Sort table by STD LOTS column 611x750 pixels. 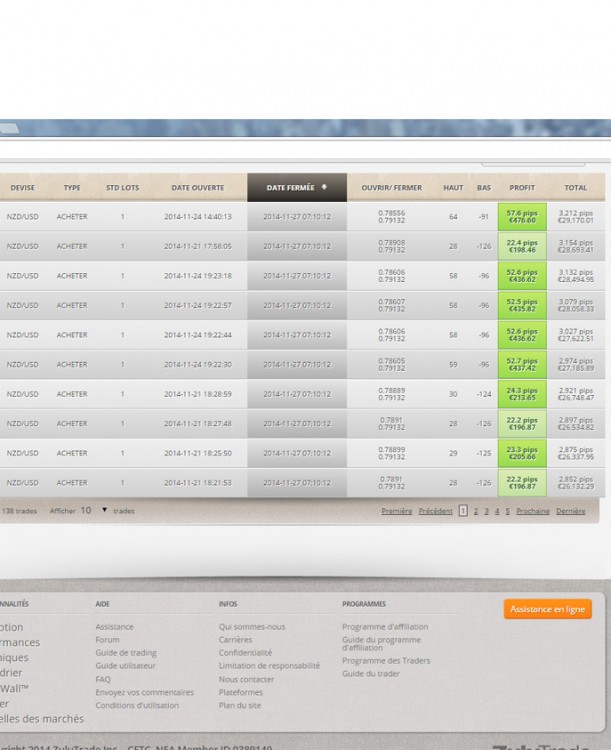pos(122,188)
